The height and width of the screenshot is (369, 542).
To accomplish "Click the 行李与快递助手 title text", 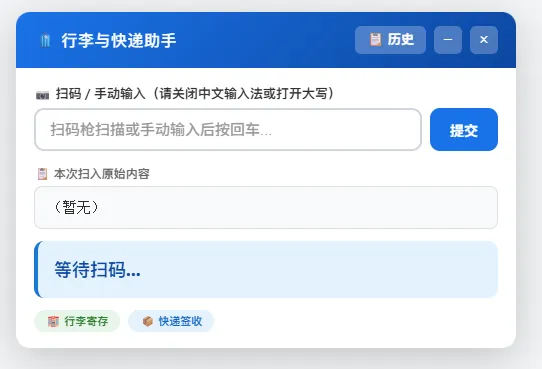I will [119, 40].
